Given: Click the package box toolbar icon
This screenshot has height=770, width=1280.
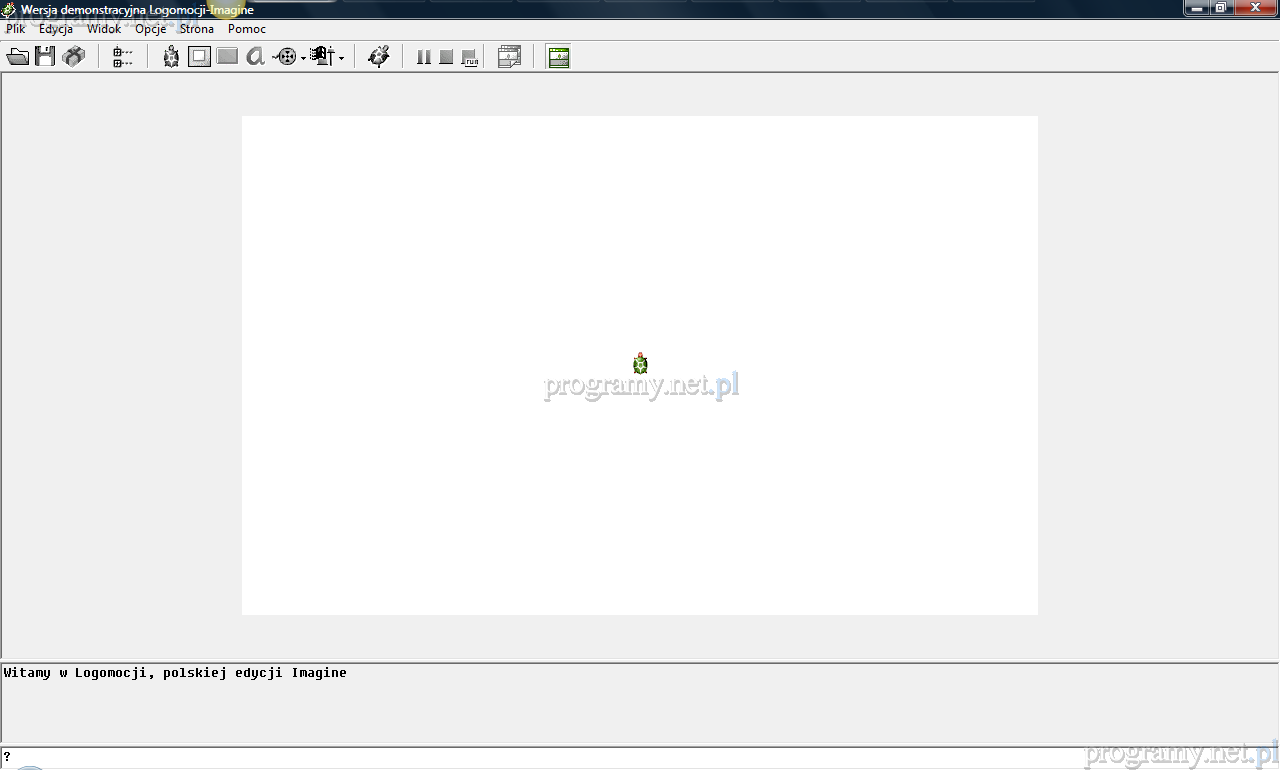Looking at the screenshot, I should pos(73,57).
